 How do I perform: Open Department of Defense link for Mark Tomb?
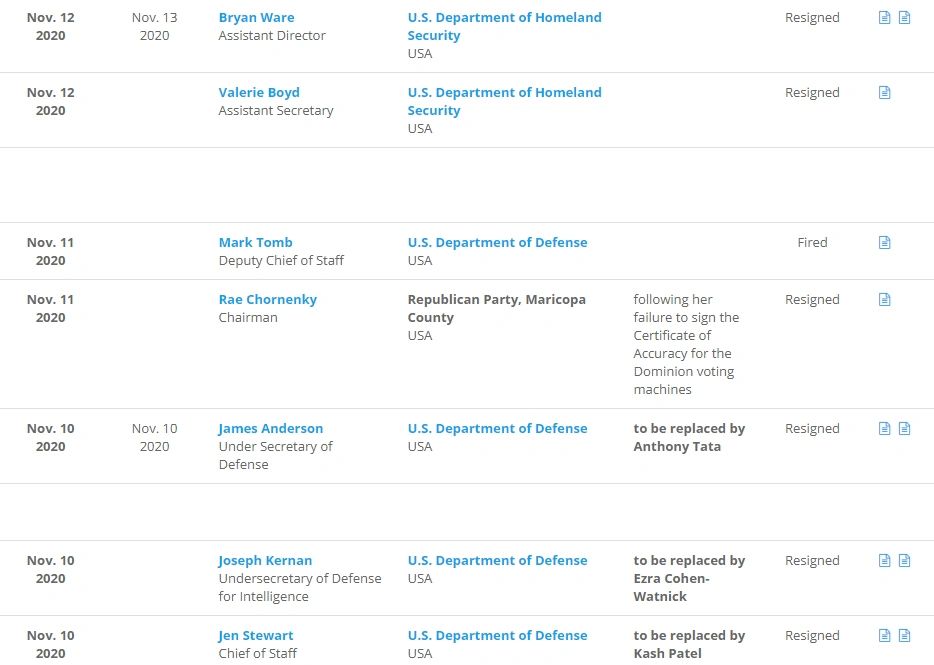(x=497, y=243)
